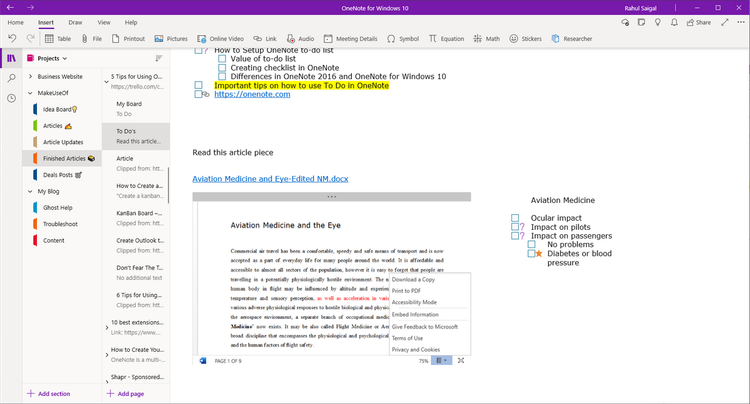Screen dimensions: 750x404
Task: Attach a File via paperclip icon
Action: [91, 39]
